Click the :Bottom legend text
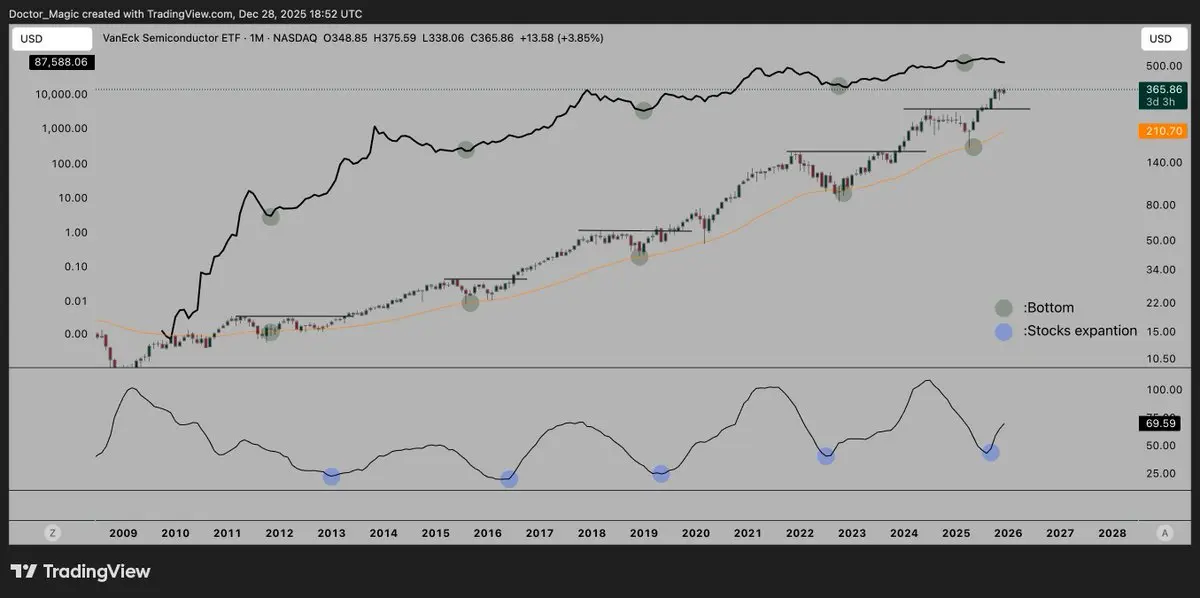Image resolution: width=1200 pixels, height=598 pixels. click(x=1048, y=308)
